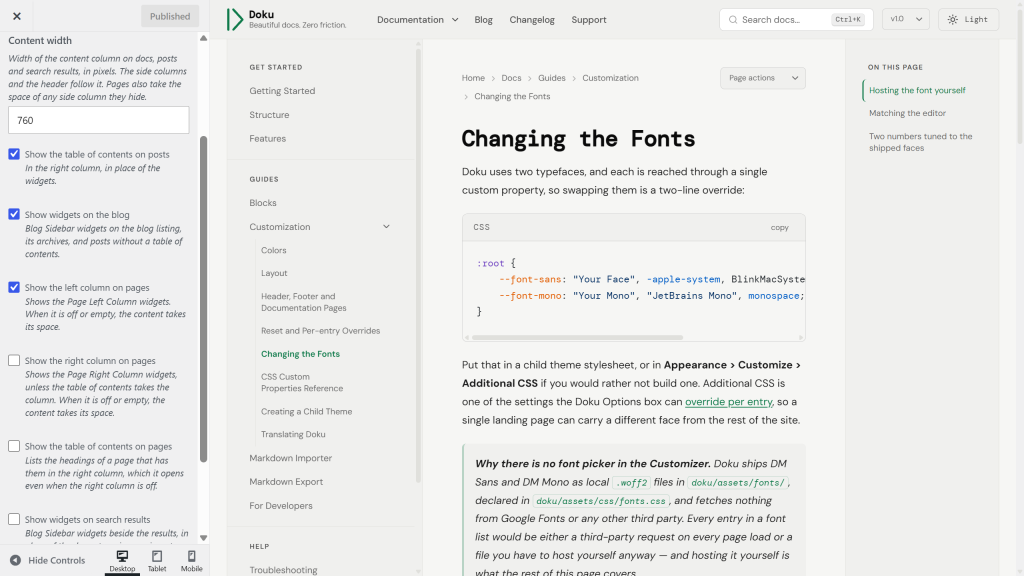This screenshot has width=1024, height=576.
Task: Click the code block left scroll arrow
Action: [x=466, y=338]
